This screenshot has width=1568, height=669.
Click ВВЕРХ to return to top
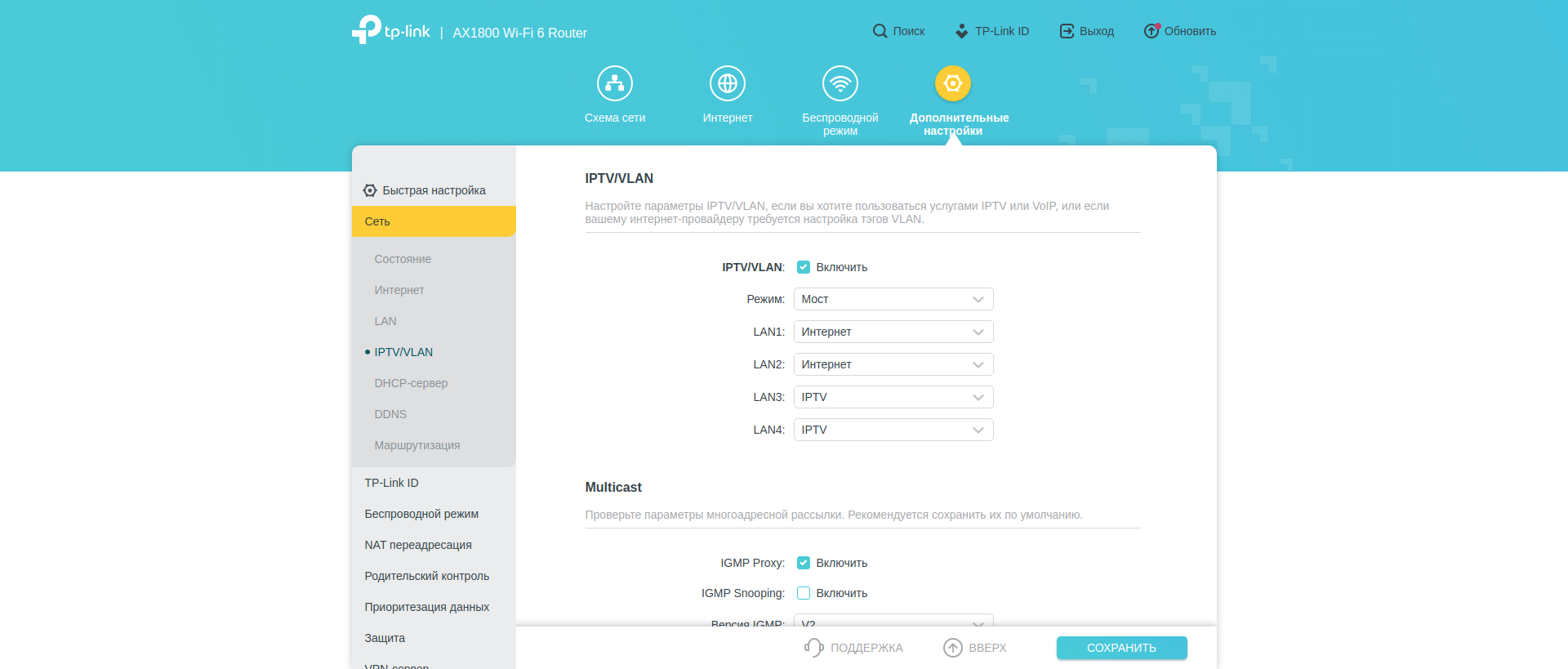pyautogui.click(x=975, y=648)
